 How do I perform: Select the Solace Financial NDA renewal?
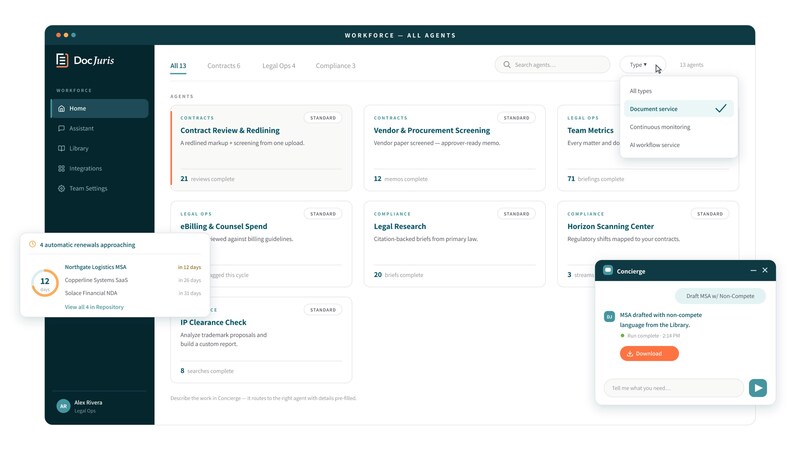133,293
